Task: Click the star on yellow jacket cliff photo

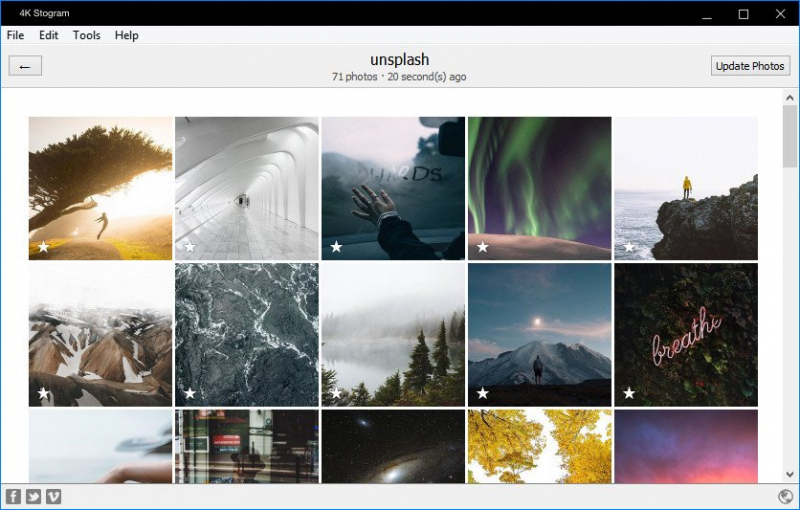Action: pos(629,247)
